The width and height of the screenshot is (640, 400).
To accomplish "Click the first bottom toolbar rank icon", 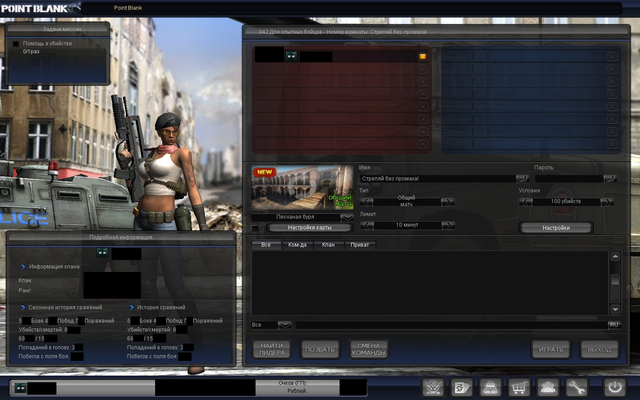I will tap(432, 386).
